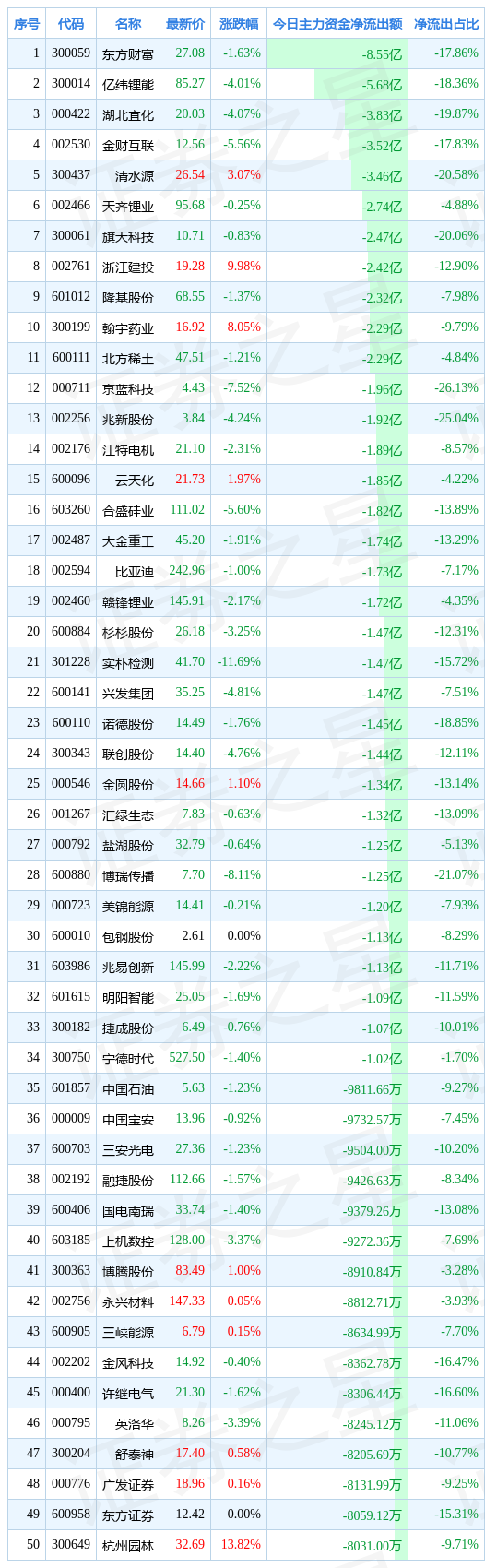Select stock code 300061
485x1568 pixels.
[x=71, y=236]
